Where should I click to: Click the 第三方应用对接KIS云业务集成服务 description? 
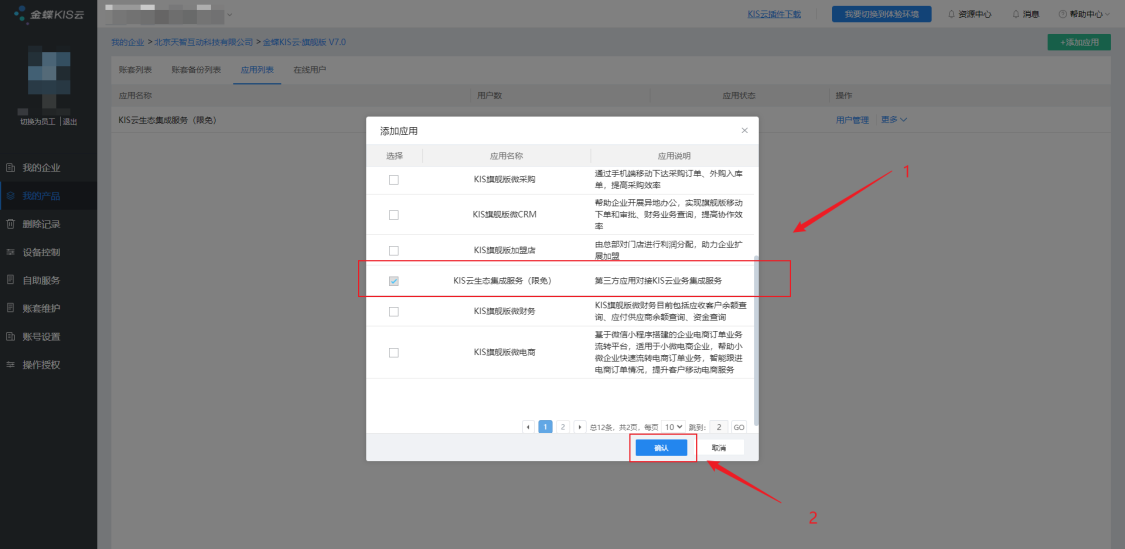pos(658,281)
